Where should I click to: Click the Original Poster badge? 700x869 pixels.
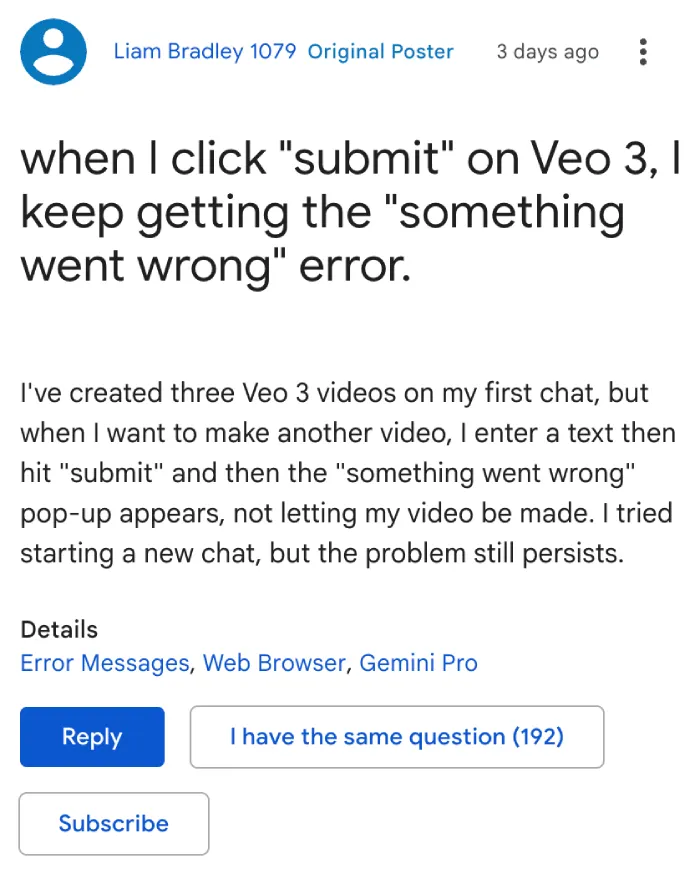[380, 52]
